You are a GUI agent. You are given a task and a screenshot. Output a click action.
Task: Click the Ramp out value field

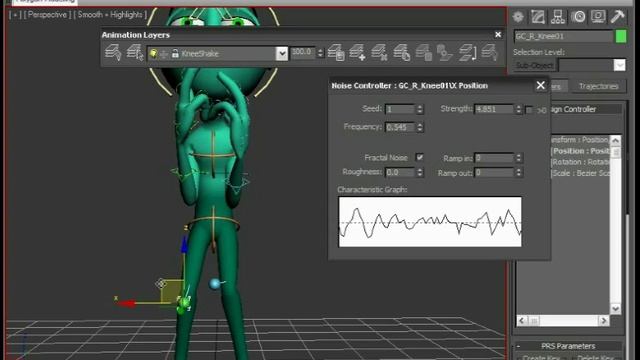[494, 173]
